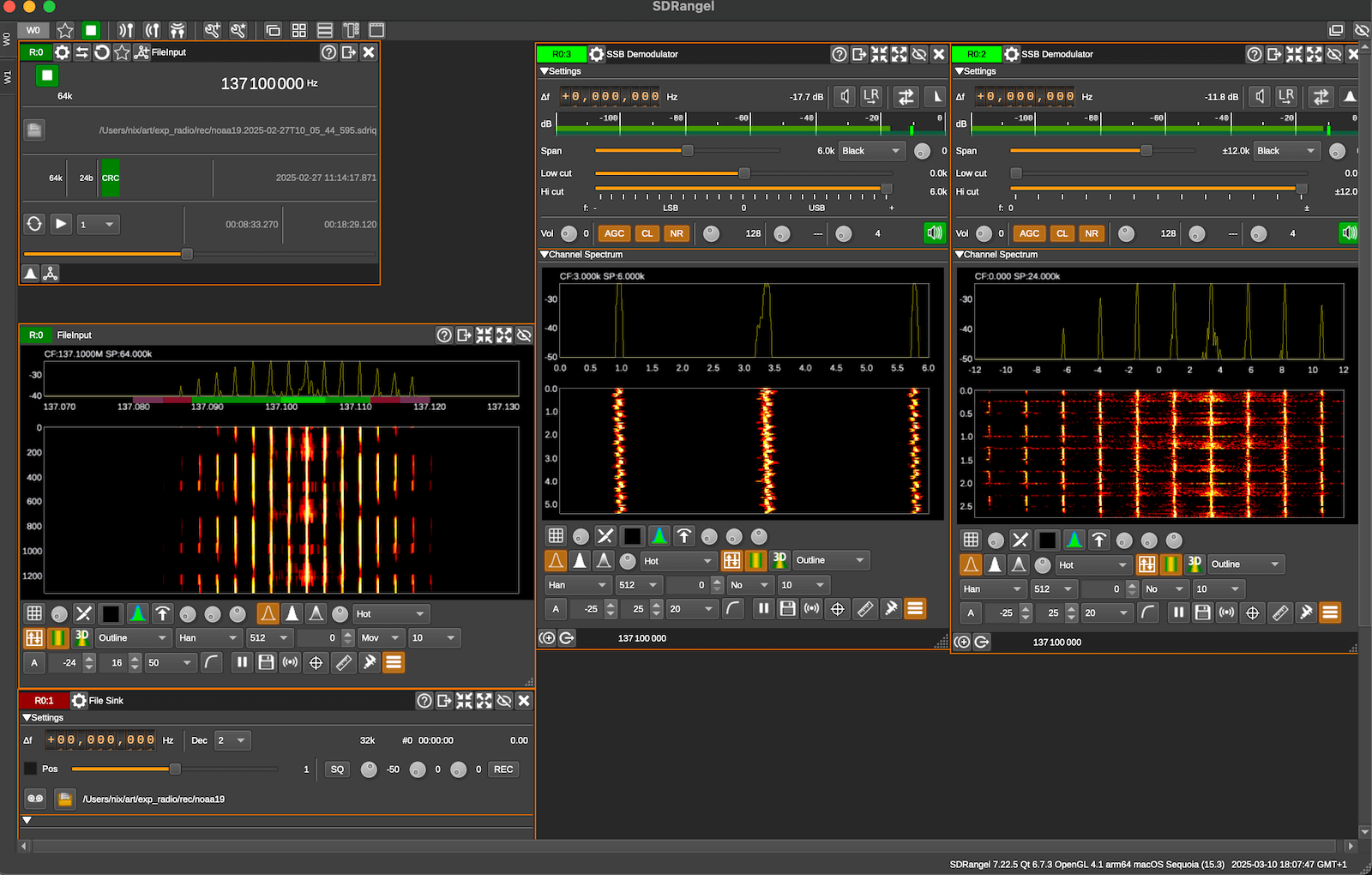Open the sdriq file browse button

pyautogui.click(x=34, y=130)
